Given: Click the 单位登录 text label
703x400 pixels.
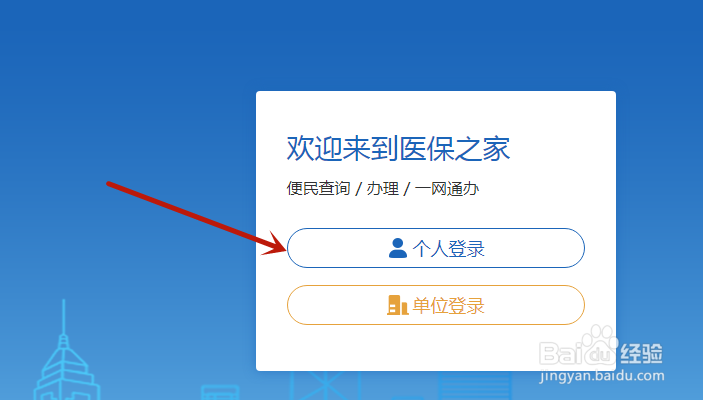Looking at the screenshot, I should (x=448, y=305).
